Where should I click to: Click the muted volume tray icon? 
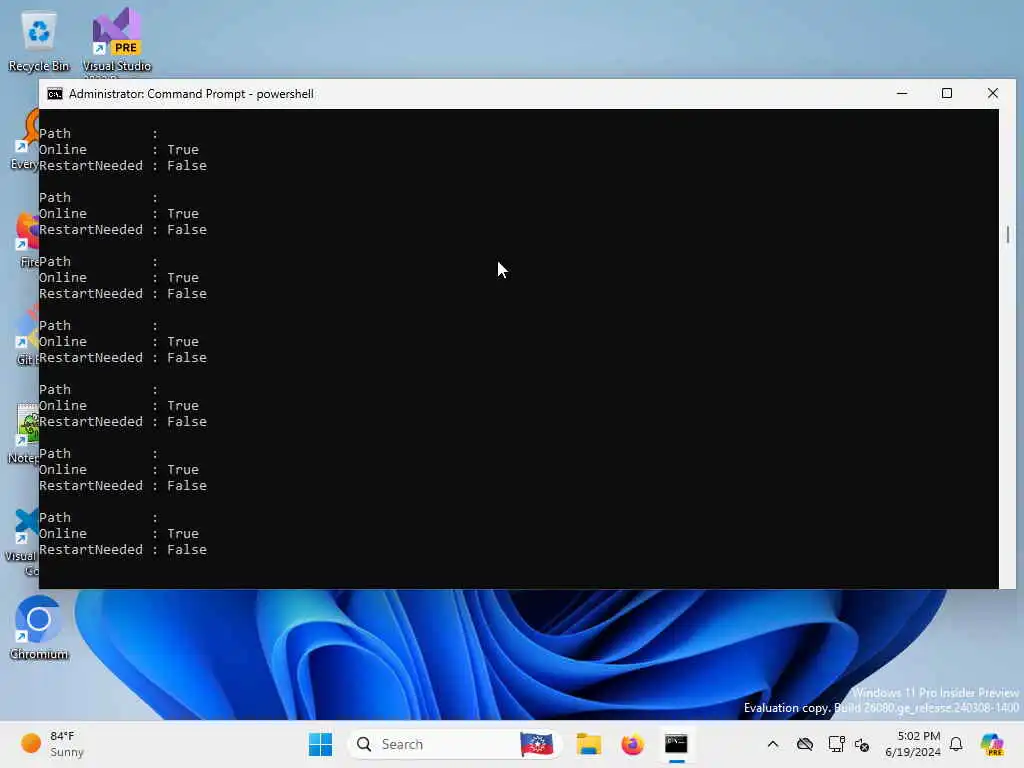862,744
